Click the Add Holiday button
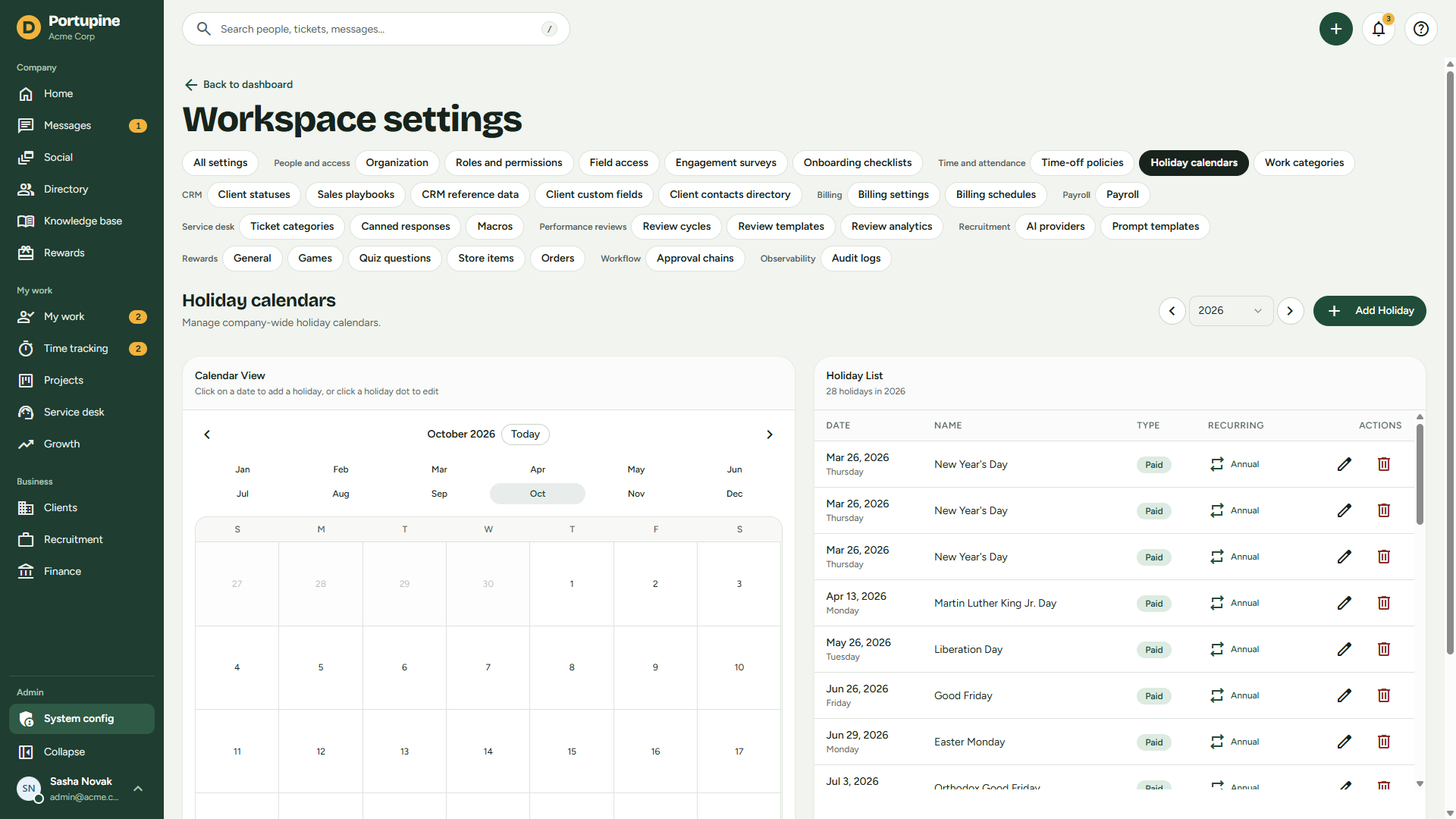Viewport: 1456px width, 819px height. point(1370,311)
